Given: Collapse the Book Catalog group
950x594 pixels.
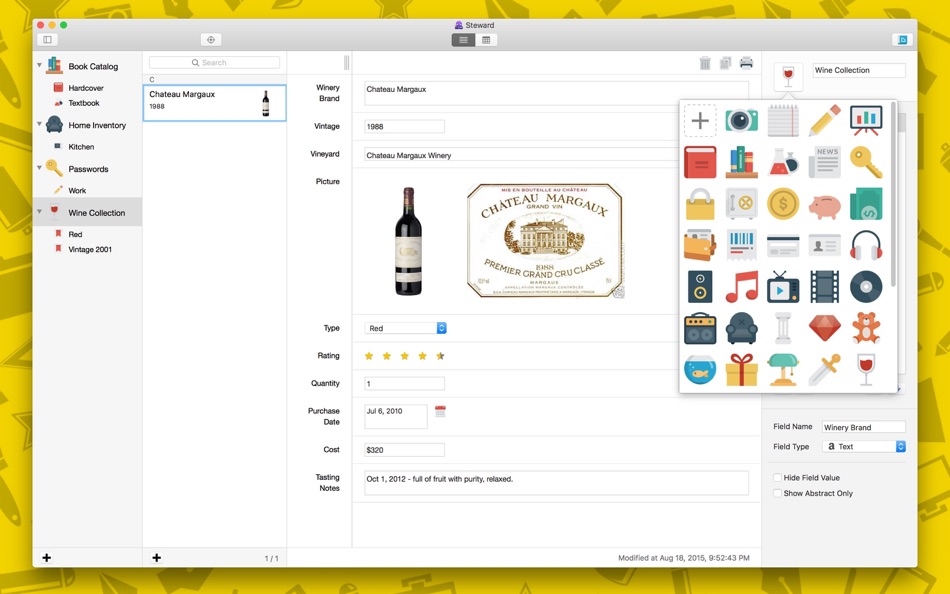Looking at the screenshot, I should [39, 65].
